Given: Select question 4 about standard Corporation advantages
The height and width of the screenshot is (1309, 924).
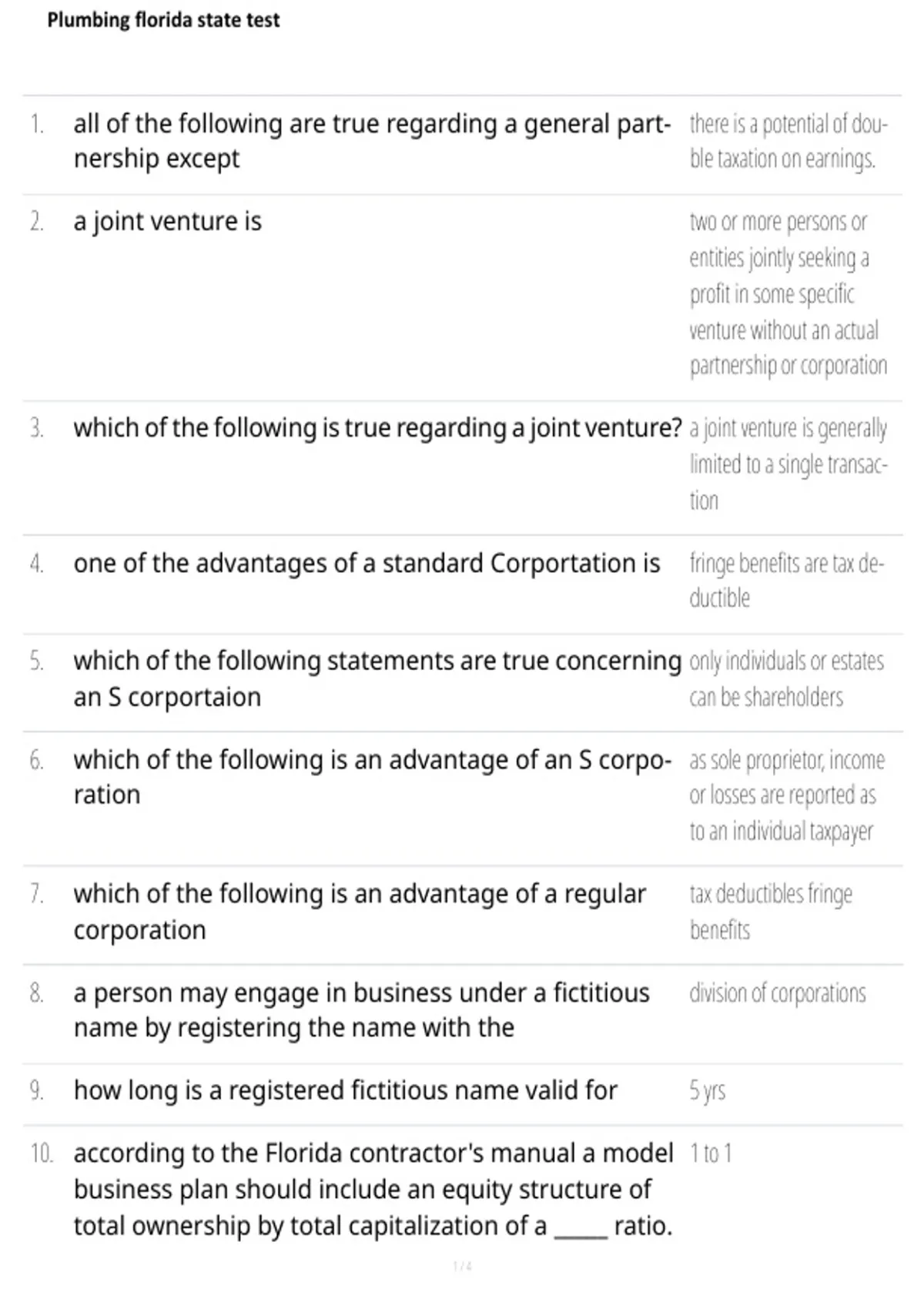Looking at the screenshot, I should [x=367, y=564].
